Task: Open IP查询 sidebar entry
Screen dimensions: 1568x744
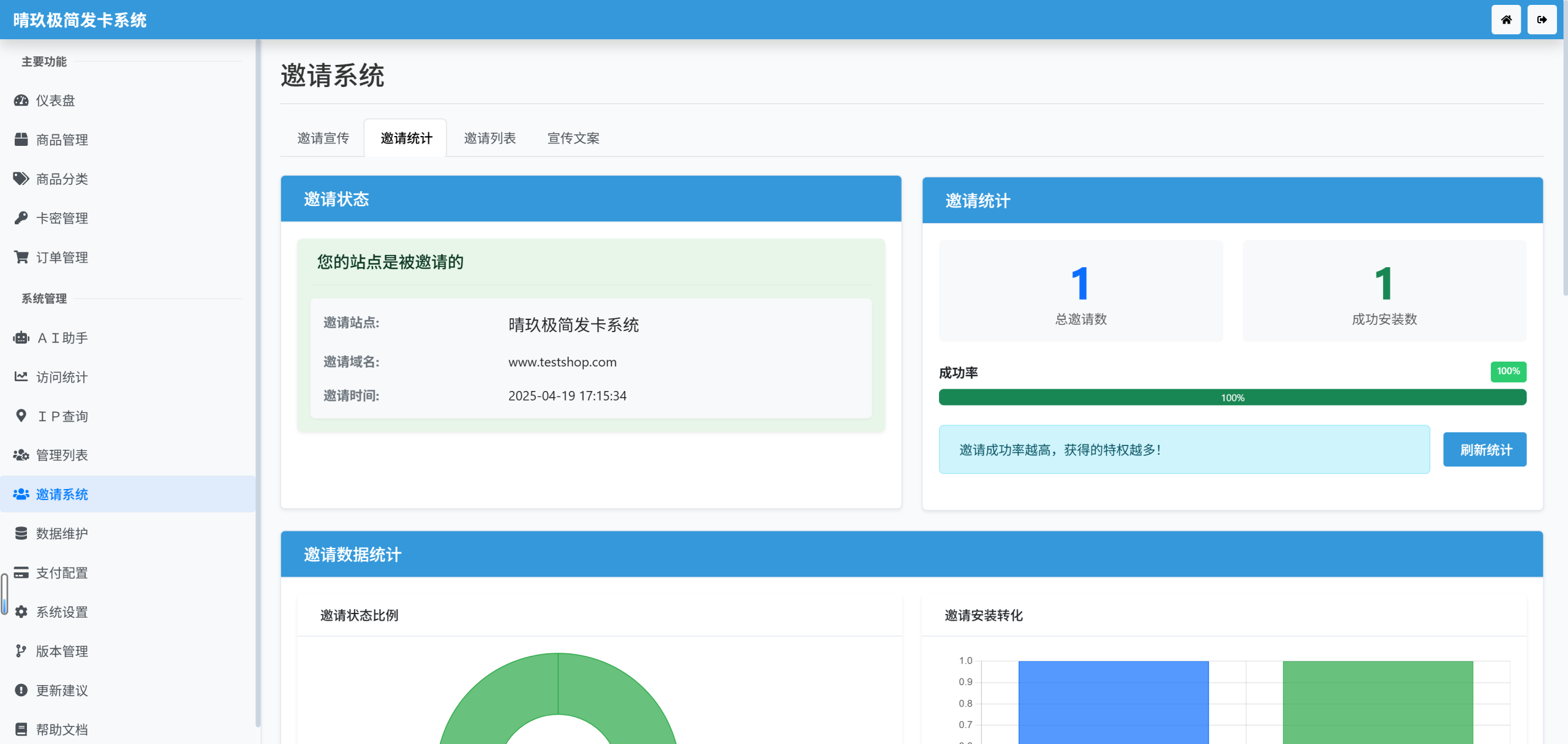Action: (127, 416)
